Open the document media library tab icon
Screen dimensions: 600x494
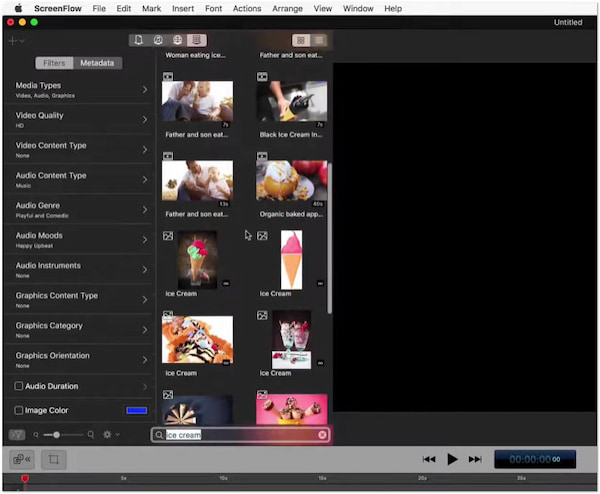tap(139, 40)
